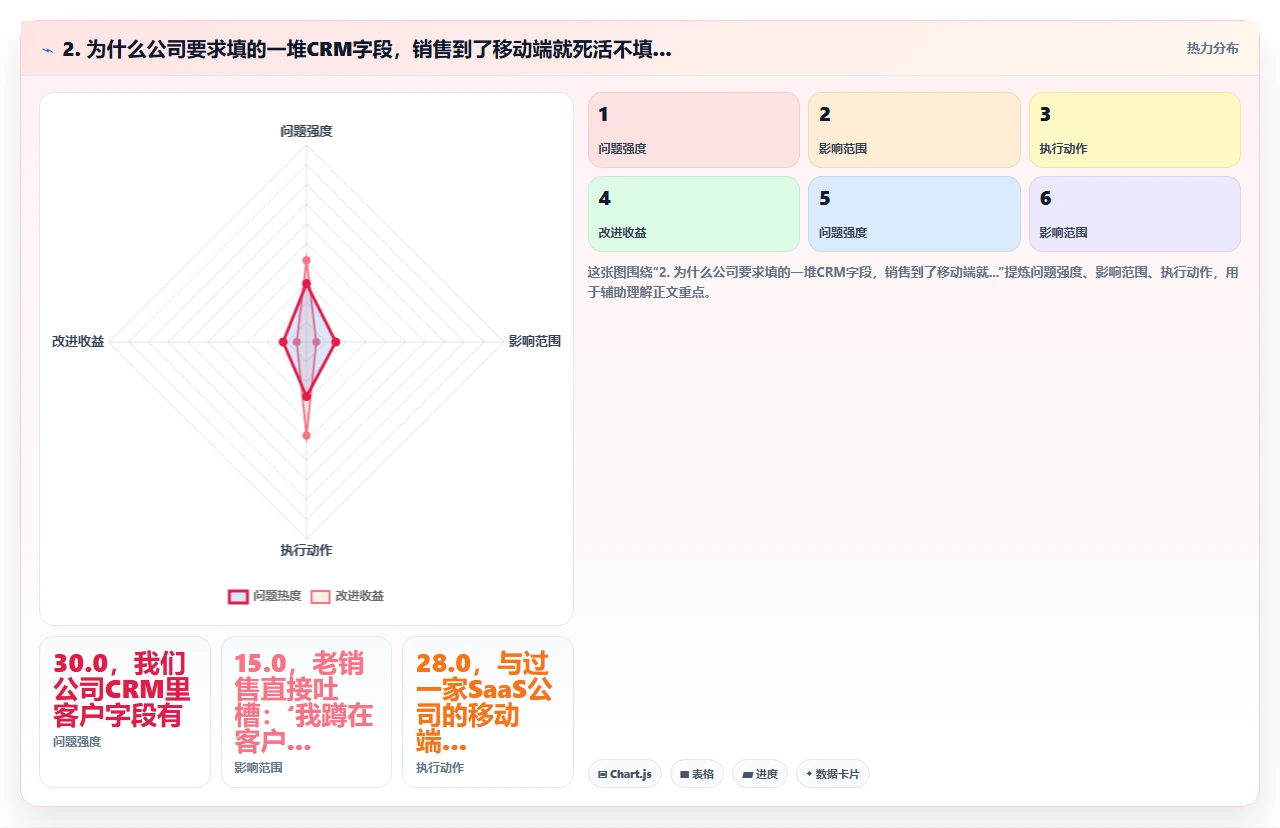
Task: Select the red card numbered 1 问题强度
Action: tap(694, 130)
